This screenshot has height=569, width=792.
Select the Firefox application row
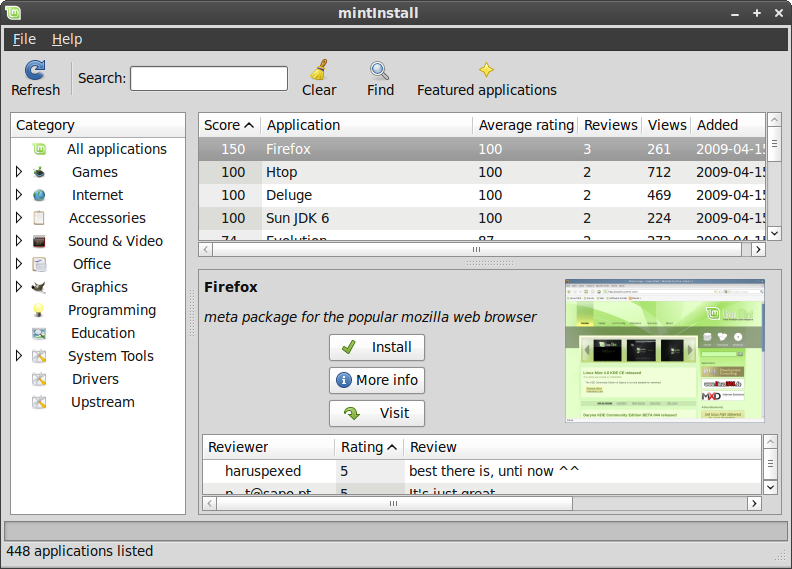[482, 149]
